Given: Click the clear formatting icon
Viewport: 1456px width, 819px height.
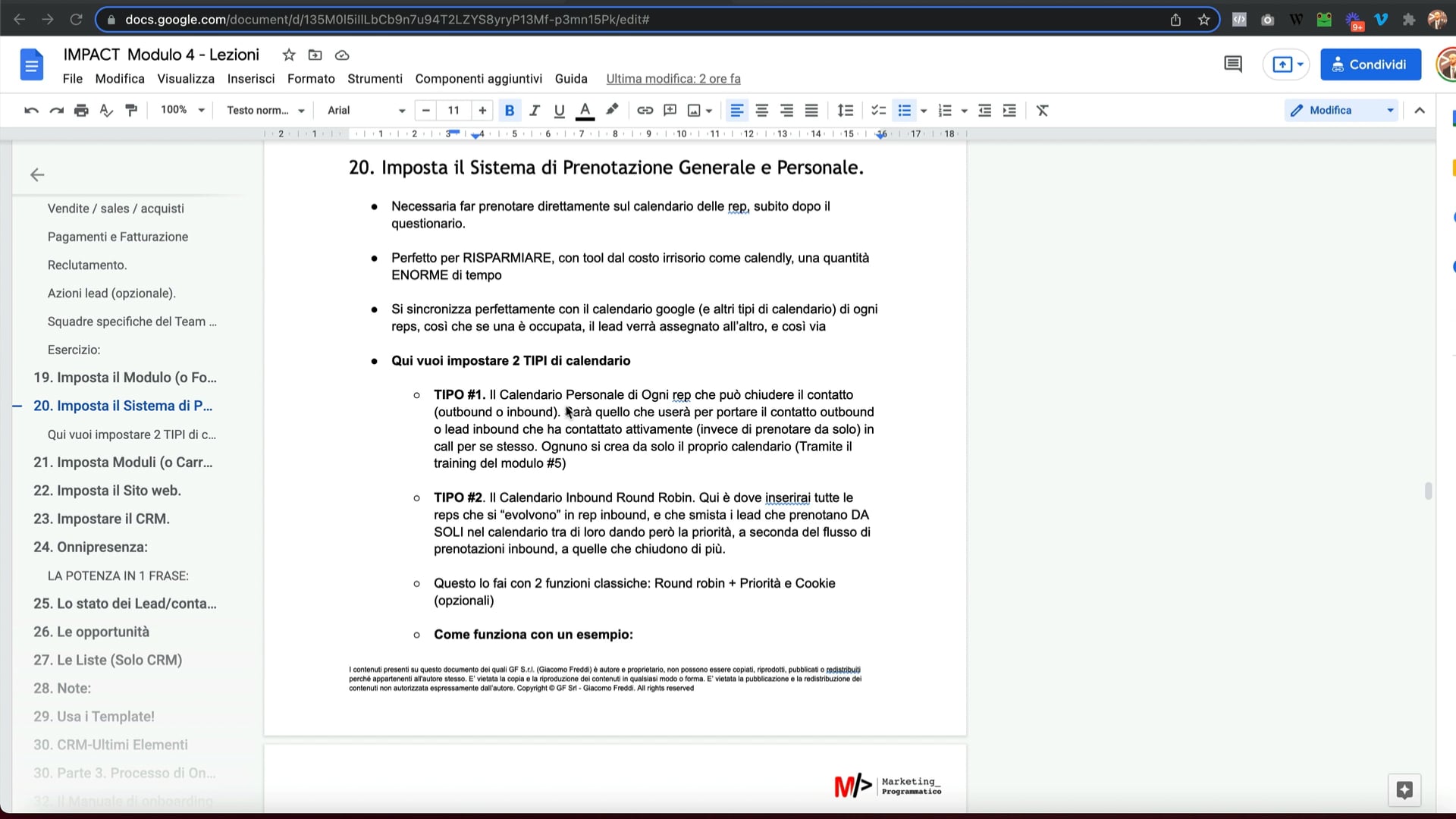Looking at the screenshot, I should (x=1042, y=111).
